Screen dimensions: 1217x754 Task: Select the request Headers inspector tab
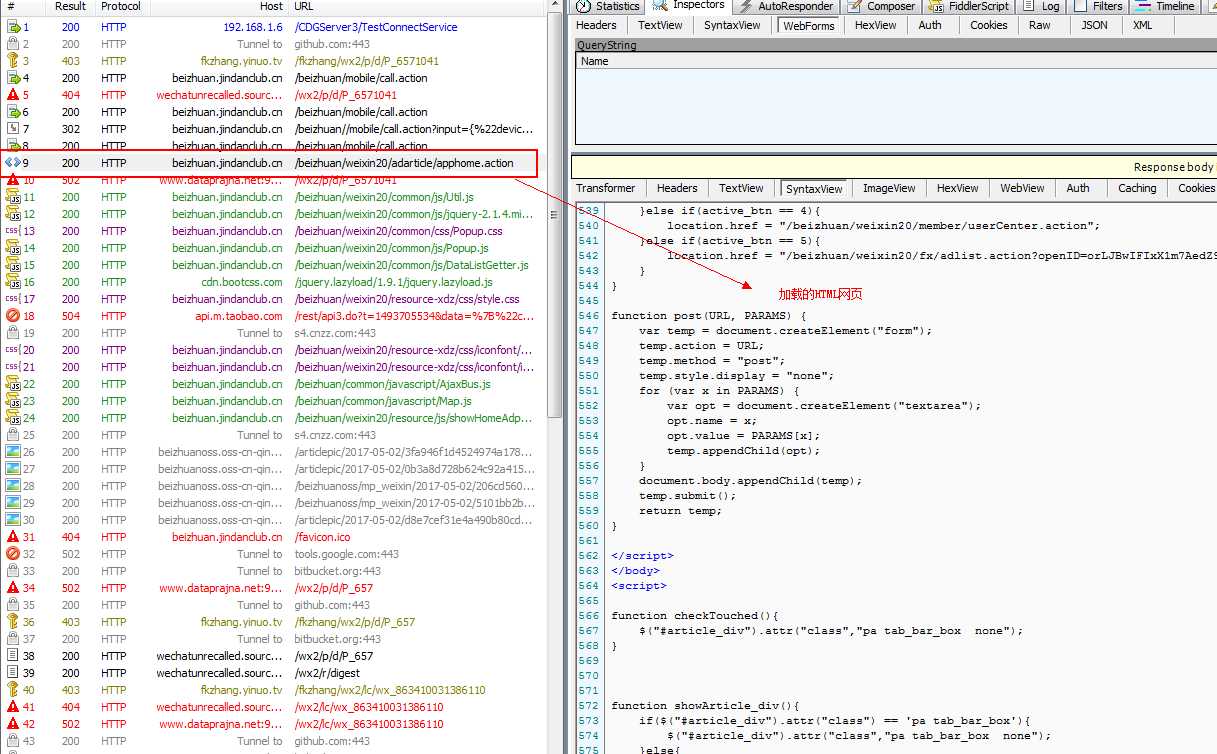[x=597, y=25]
